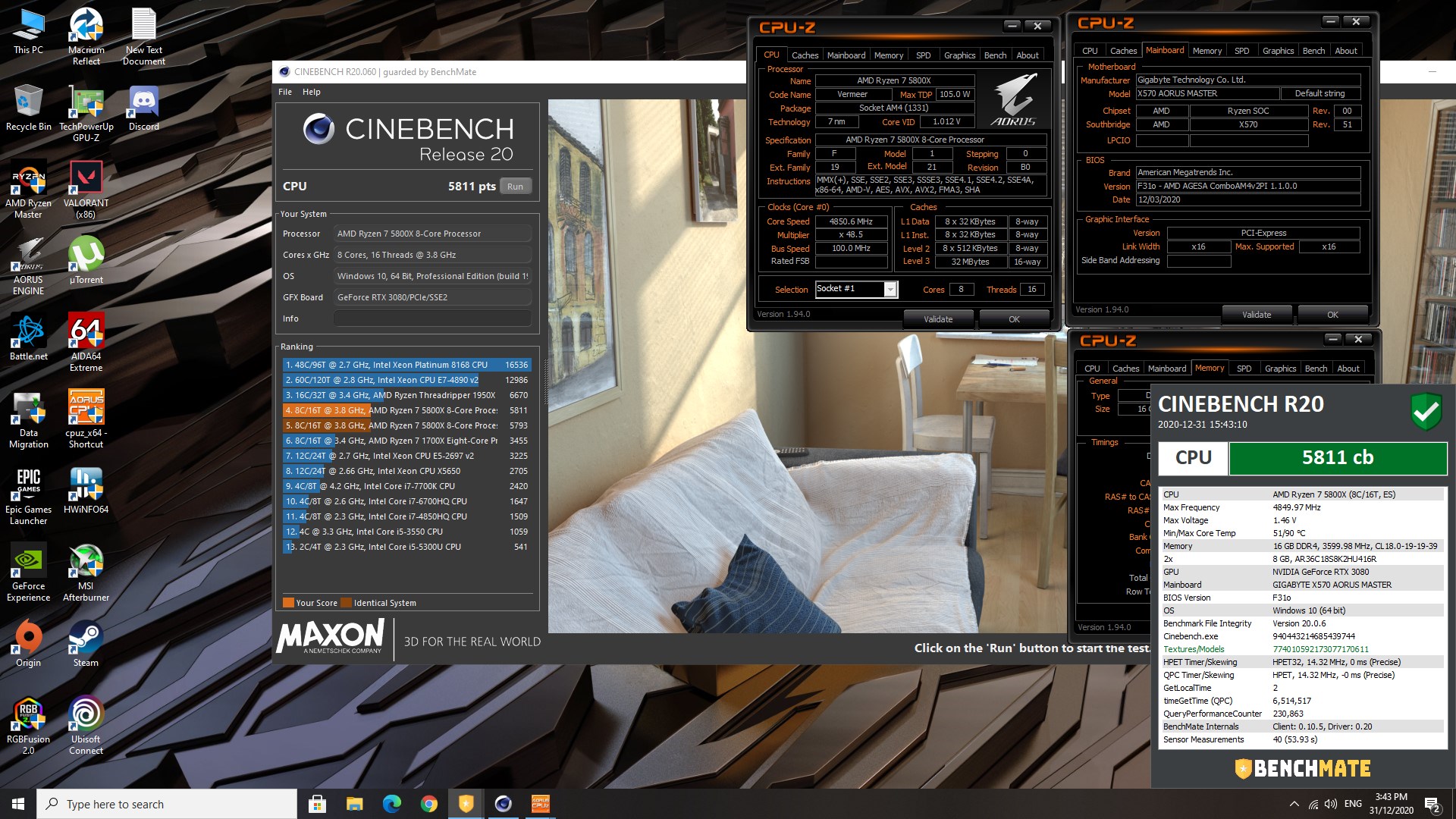Click the network tray icon
Image resolution: width=1456 pixels, height=819 pixels.
[1313, 804]
